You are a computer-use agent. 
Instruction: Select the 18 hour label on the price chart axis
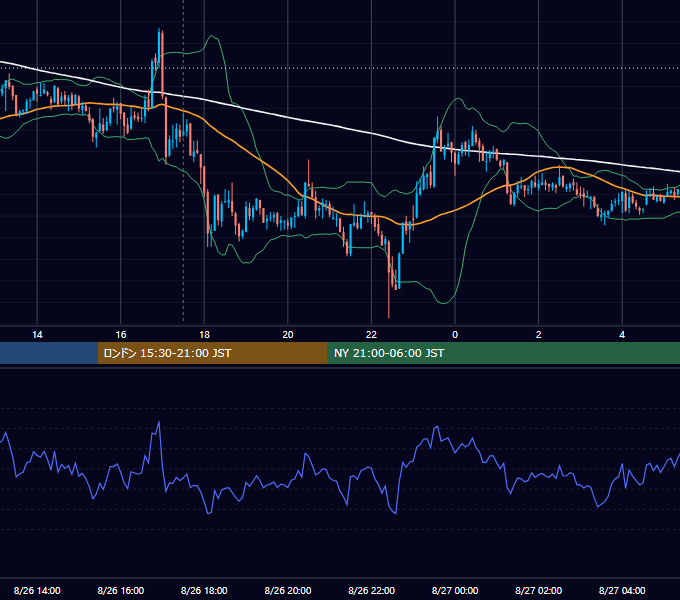pyautogui.click(x=204, y=335)
